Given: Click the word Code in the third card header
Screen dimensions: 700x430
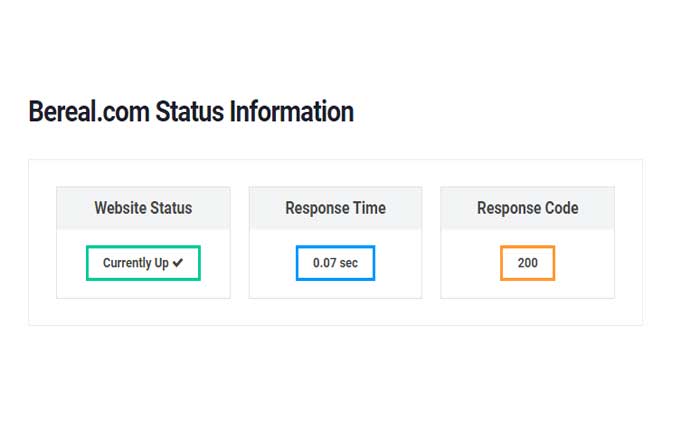Looking at the screenshot, I should point(559,208).
